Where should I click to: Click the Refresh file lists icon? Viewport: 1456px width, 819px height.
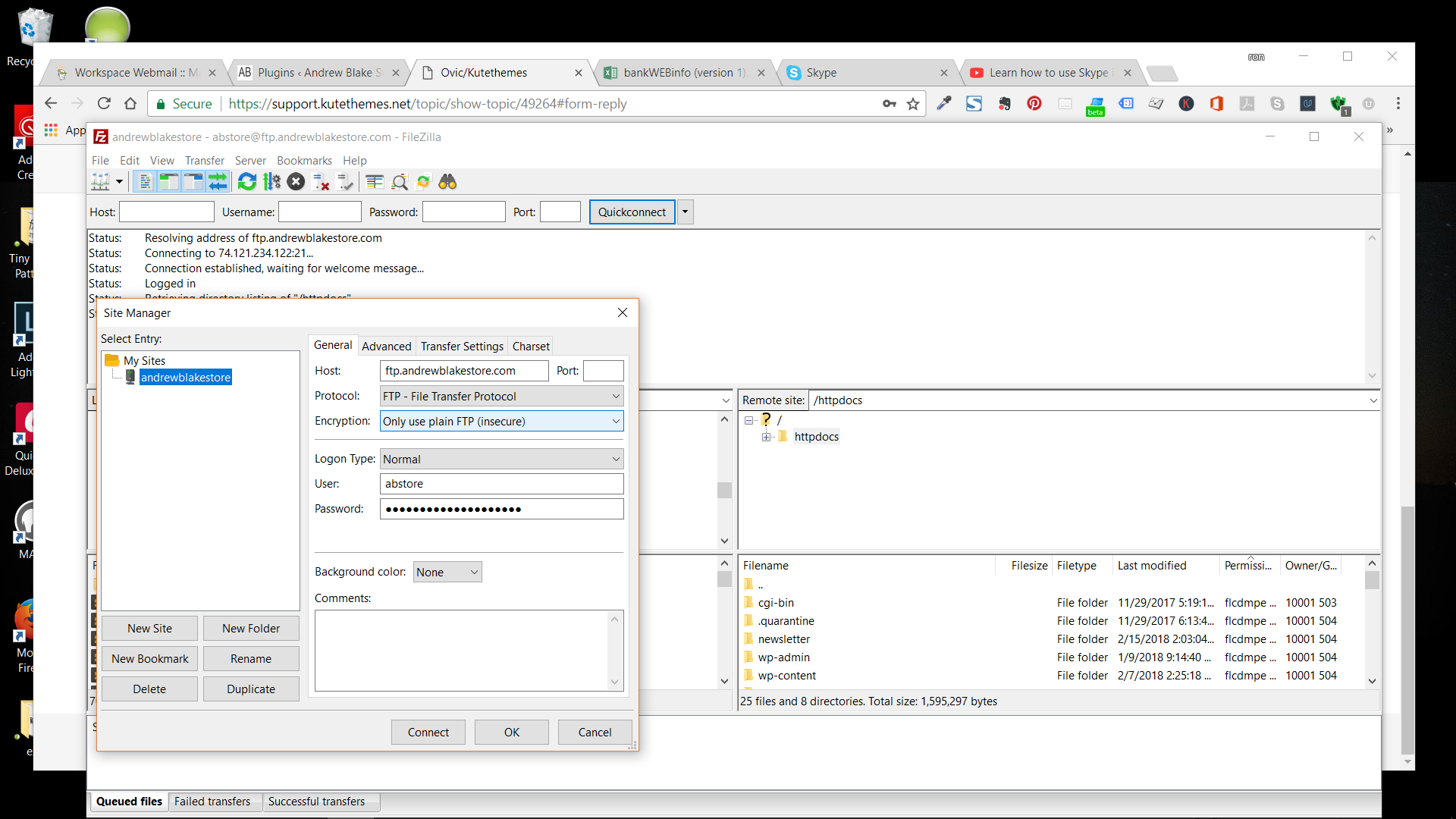(246, 182)
